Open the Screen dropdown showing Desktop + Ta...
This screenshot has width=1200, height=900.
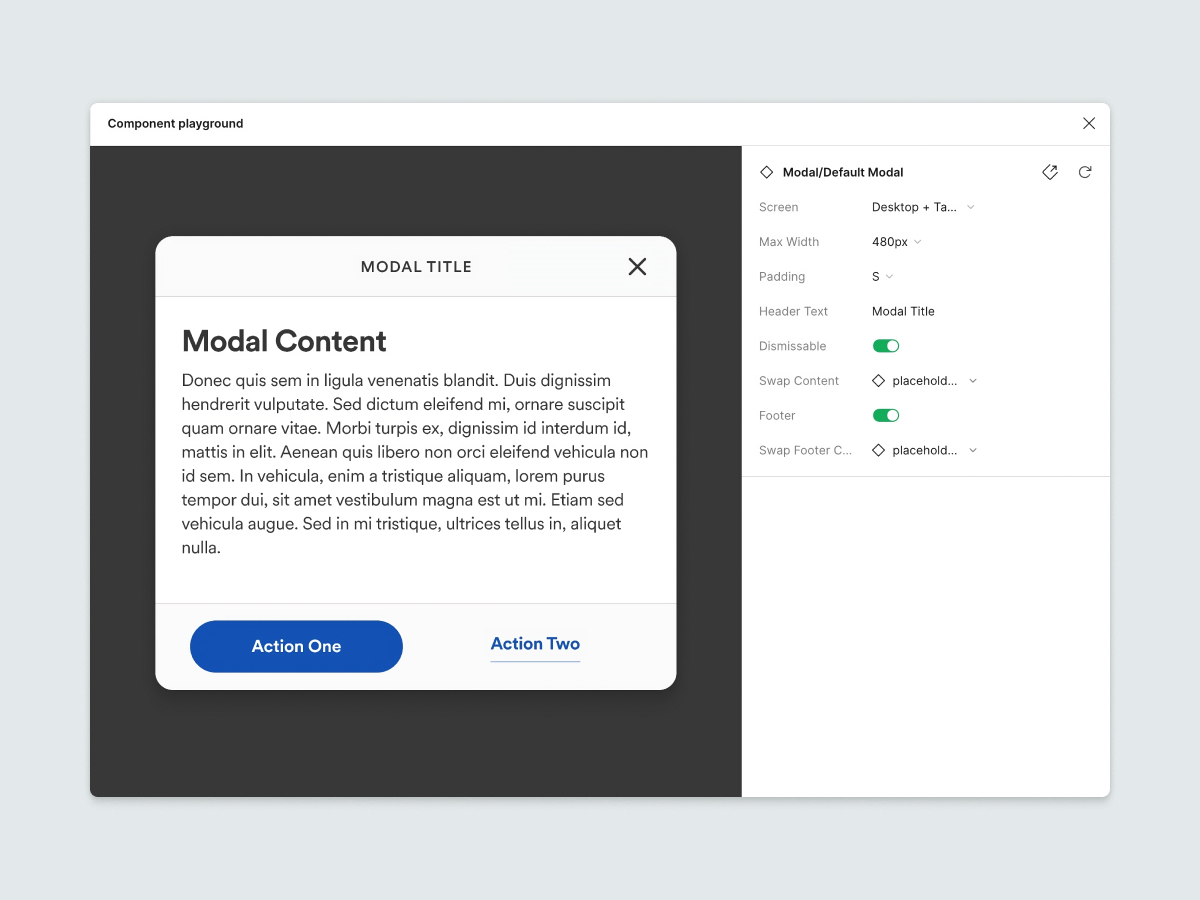tap(918, 207)
